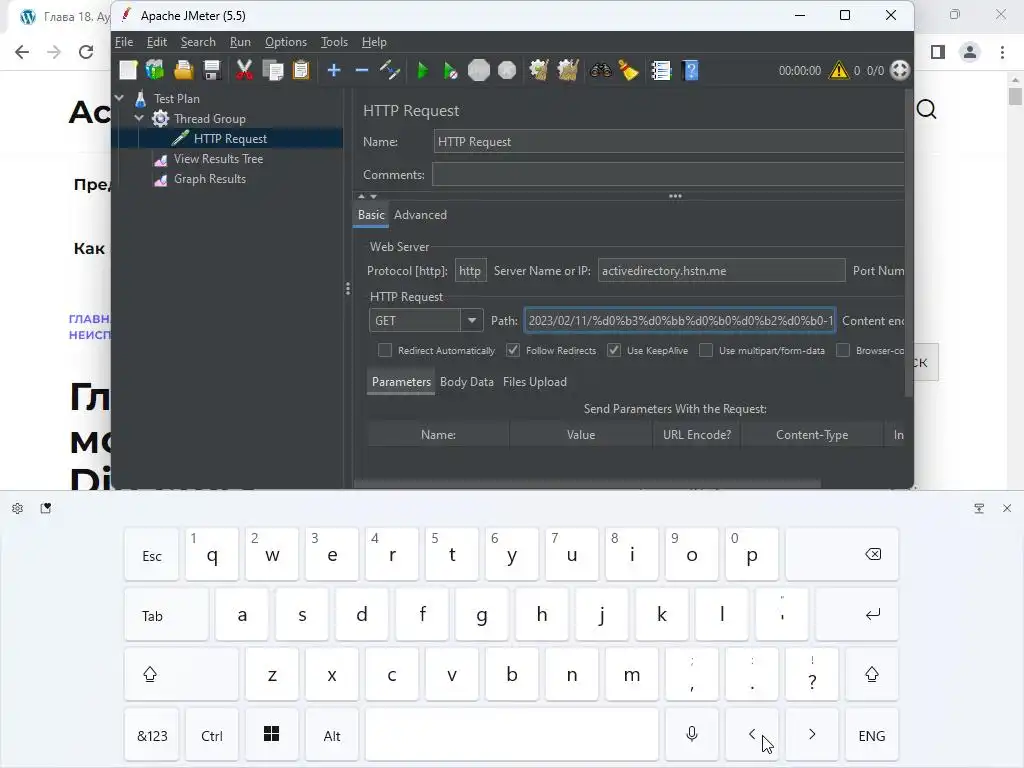Open Help with question mark icon
1024x768 pixels.
point(690,70)
